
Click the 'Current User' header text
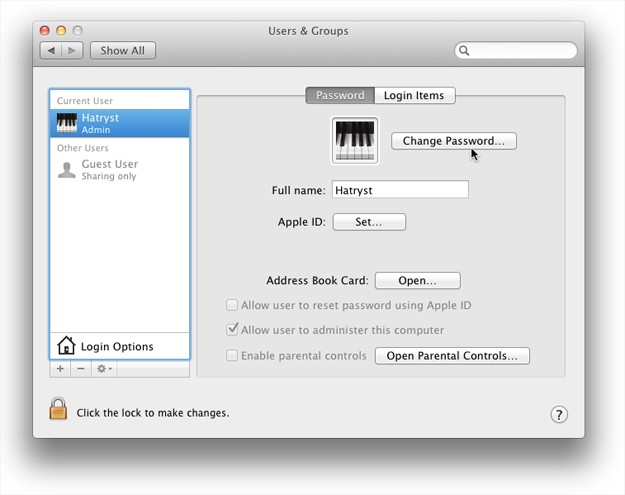[x=85, y=101]
